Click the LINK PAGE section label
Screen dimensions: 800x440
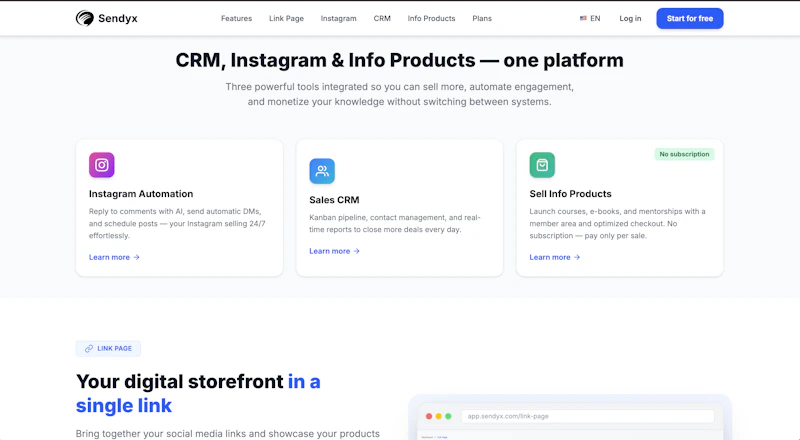(108, 349)
